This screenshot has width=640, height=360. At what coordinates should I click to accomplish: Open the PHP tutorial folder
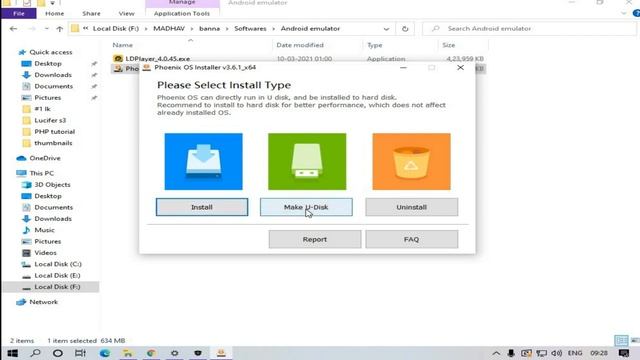[54, 132]
